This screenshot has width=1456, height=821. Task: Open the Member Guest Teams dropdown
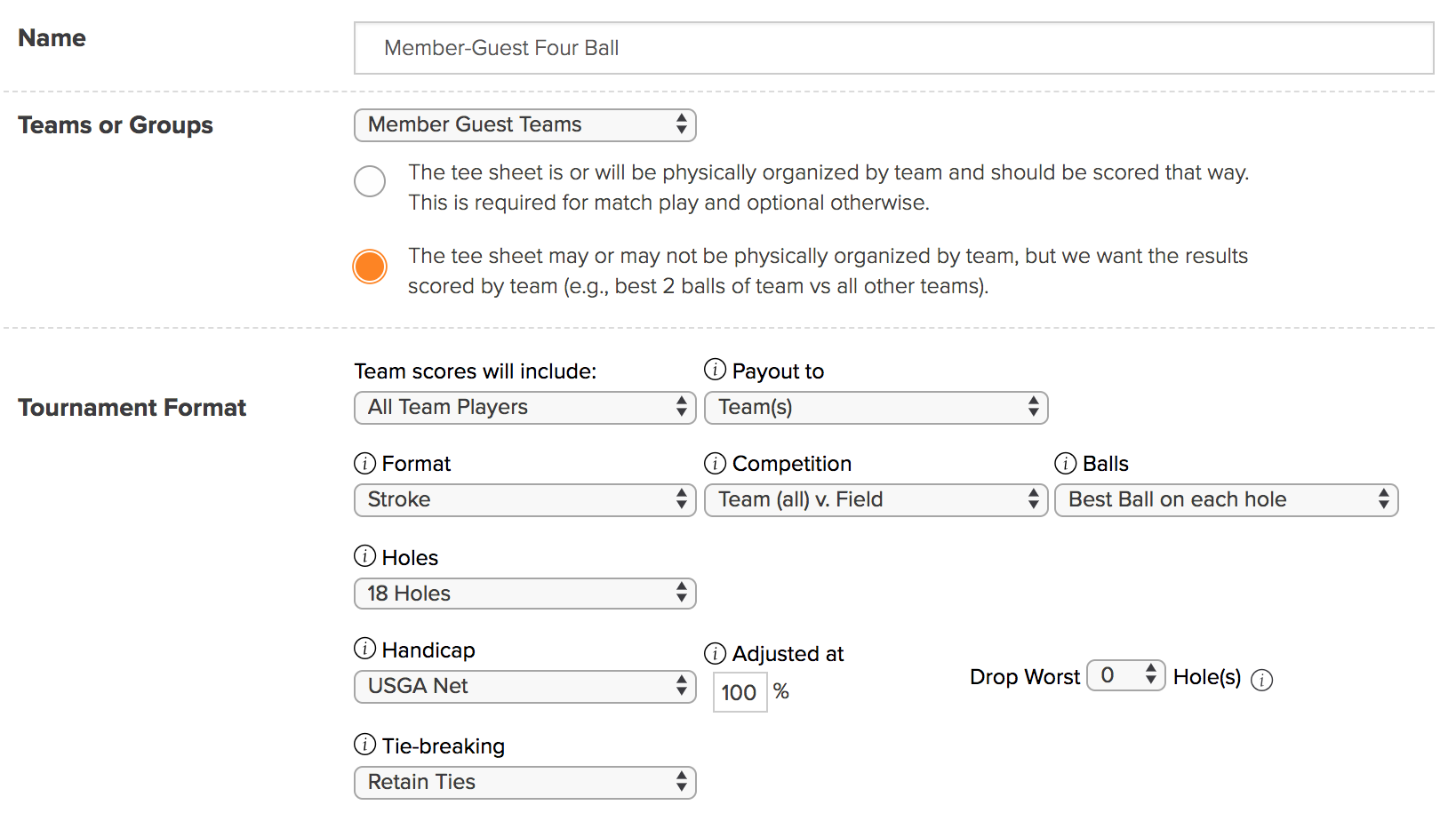point(524,125)
